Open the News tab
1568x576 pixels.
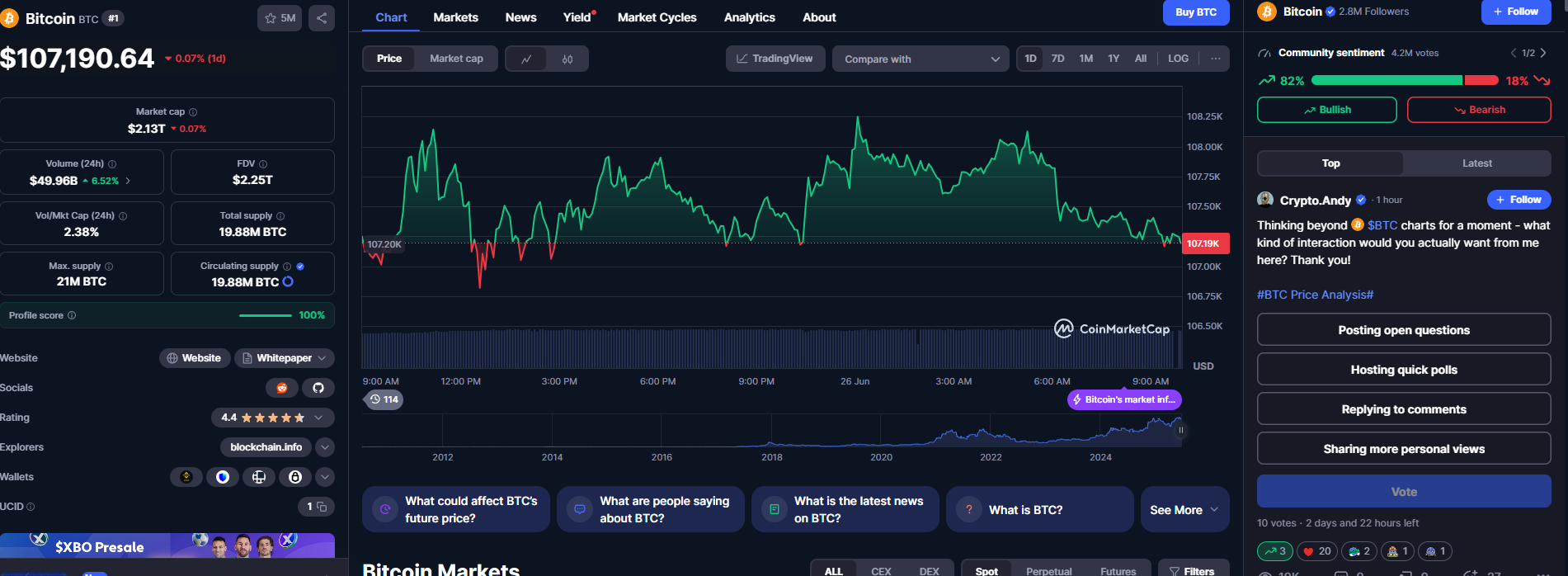520,17
